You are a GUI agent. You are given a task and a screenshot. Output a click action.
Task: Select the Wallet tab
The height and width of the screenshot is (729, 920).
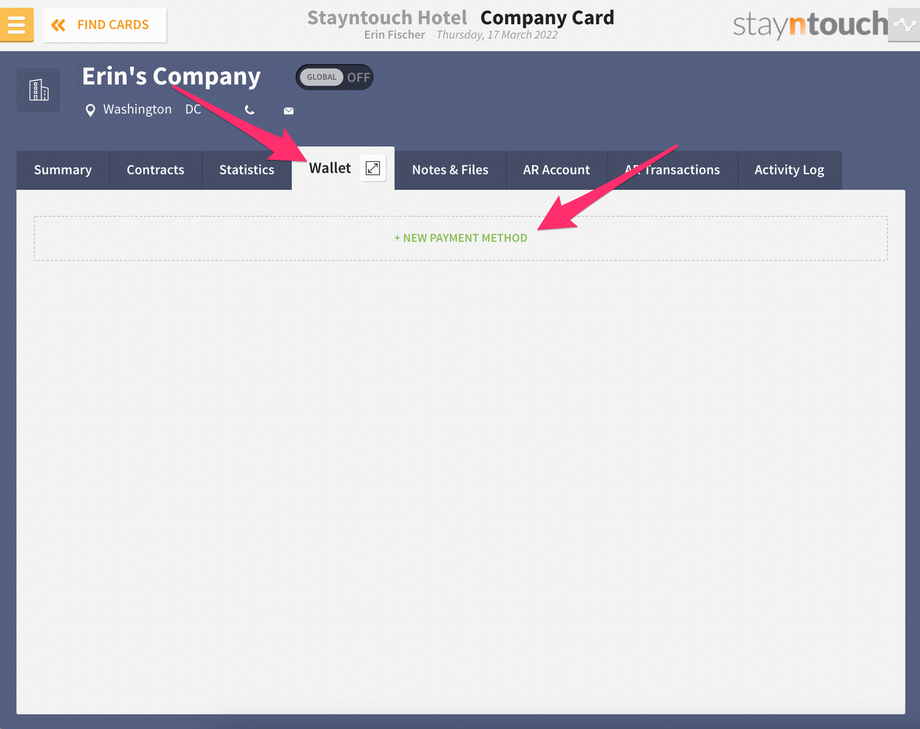point(330,168)
